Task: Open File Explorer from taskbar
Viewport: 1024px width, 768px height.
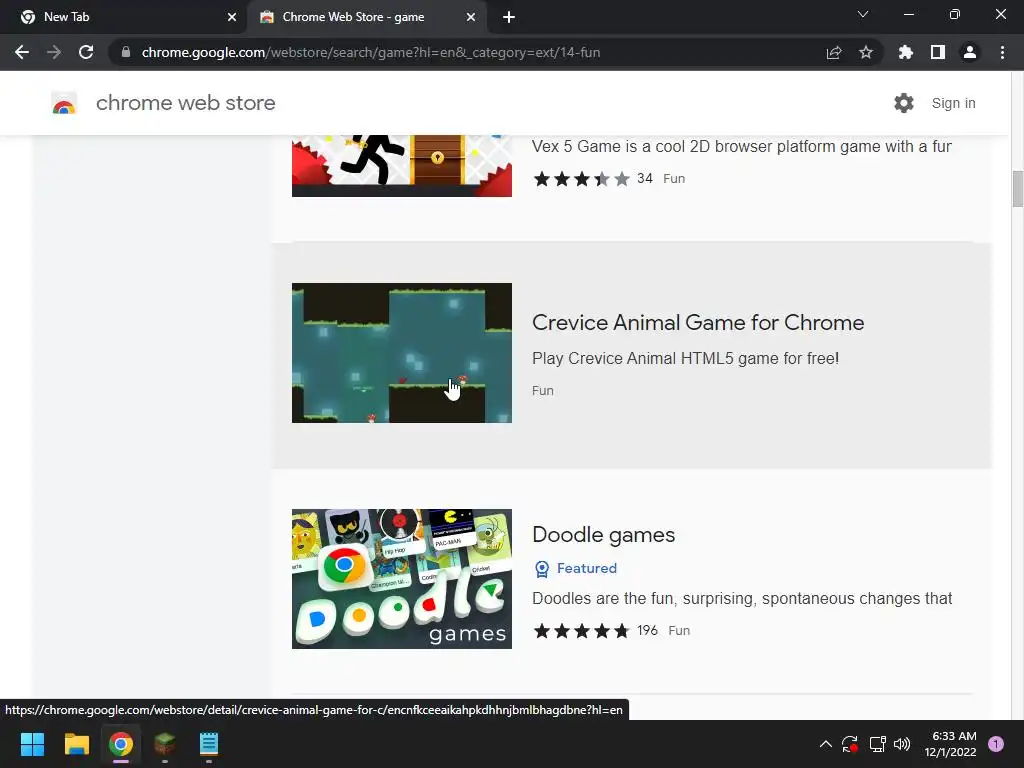Action: pos(76,744)
